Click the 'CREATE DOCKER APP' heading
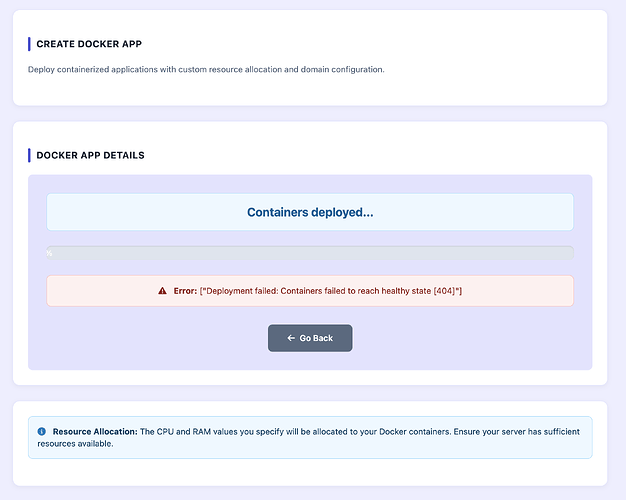The height and width of the screenshot is (500, 626). (89, 44)
